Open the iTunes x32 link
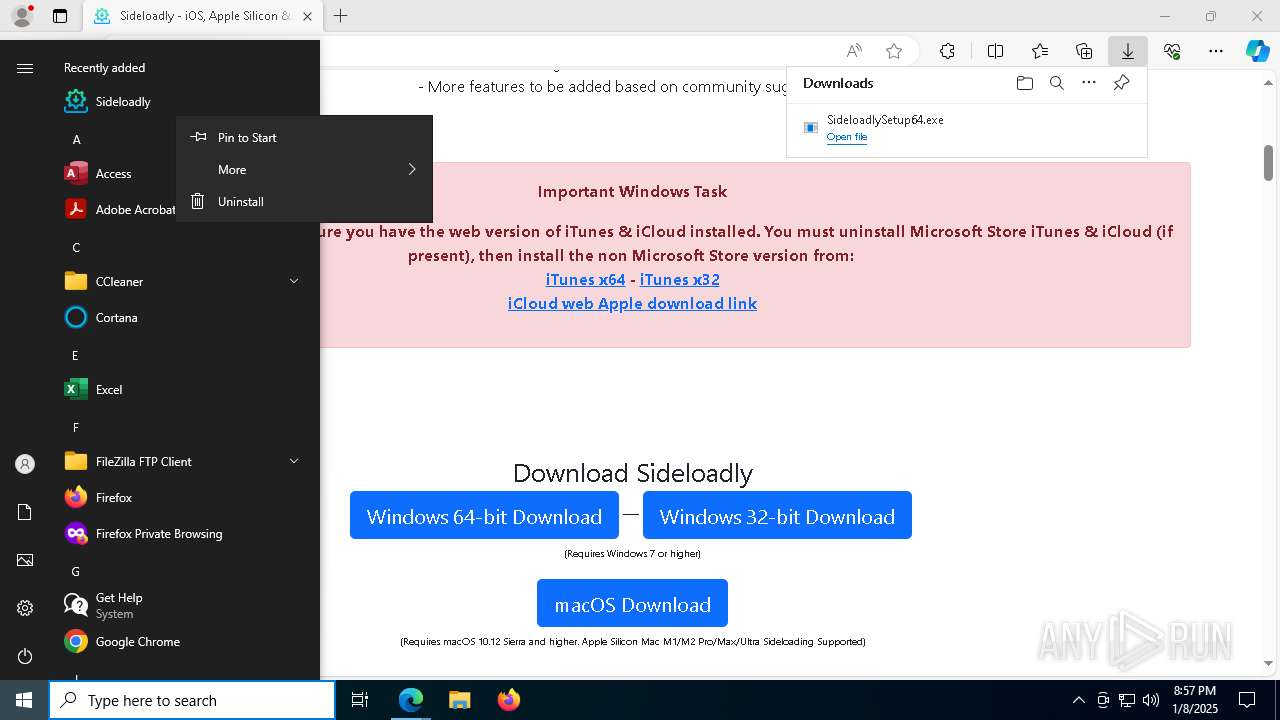 tap(679, 279)
